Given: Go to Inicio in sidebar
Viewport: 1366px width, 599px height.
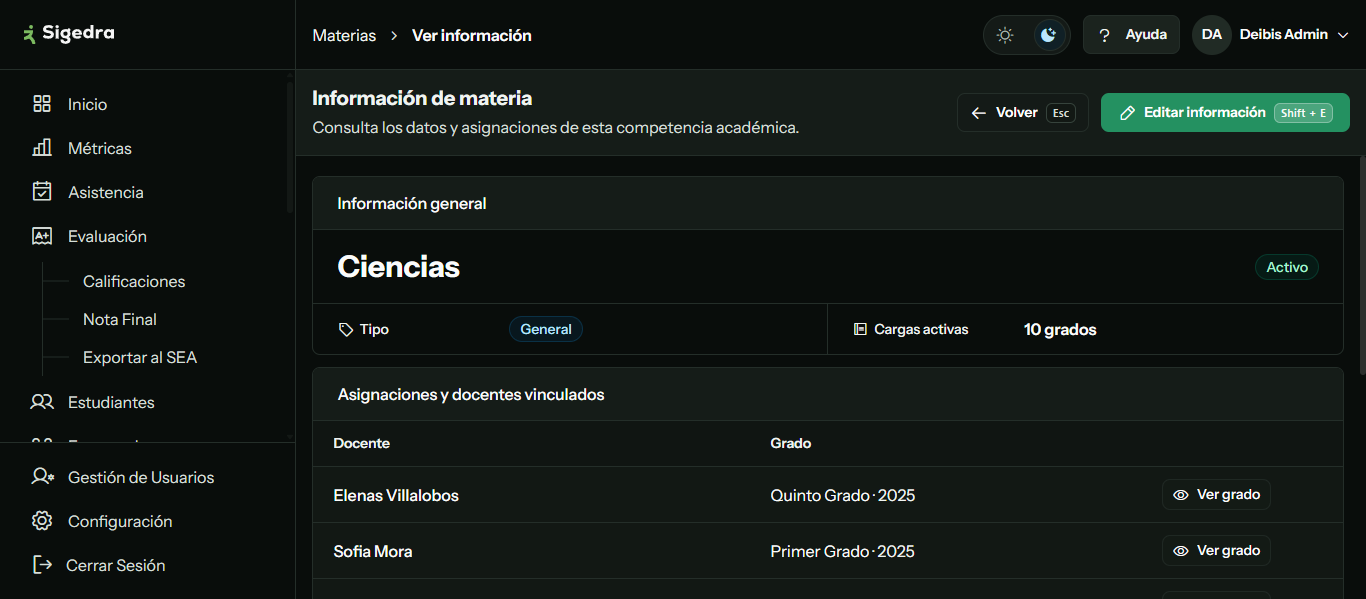Looking at the screenshot, I should pyautogui.click(x=88, y=104).
